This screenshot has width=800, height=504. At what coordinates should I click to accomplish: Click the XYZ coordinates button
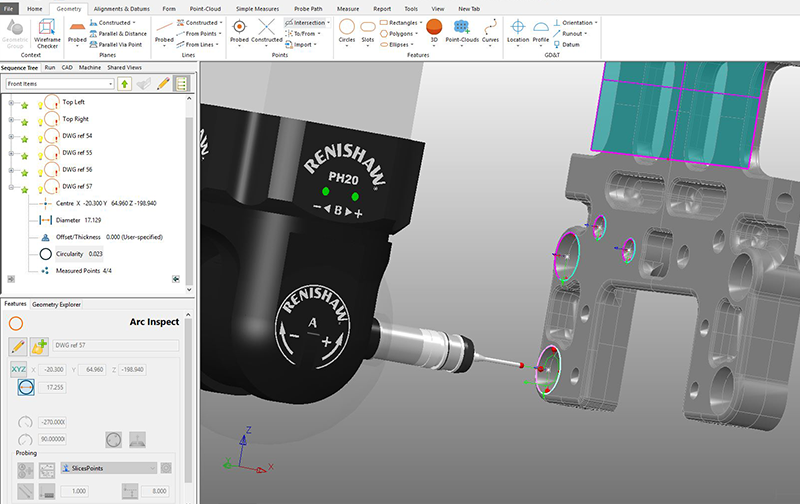pyautogui.click(x=19, y=369)
